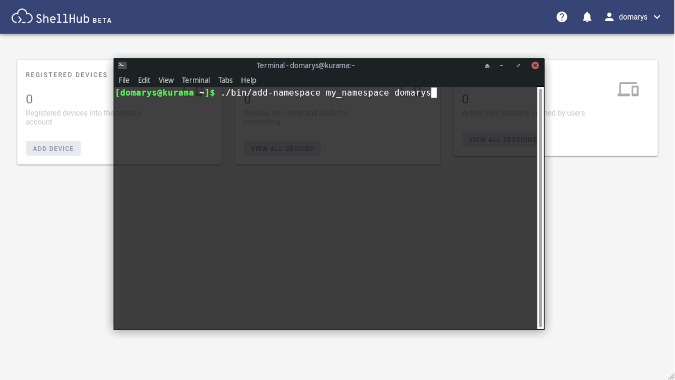Click the terminal vertical scrollbar

tap(540, 208)
